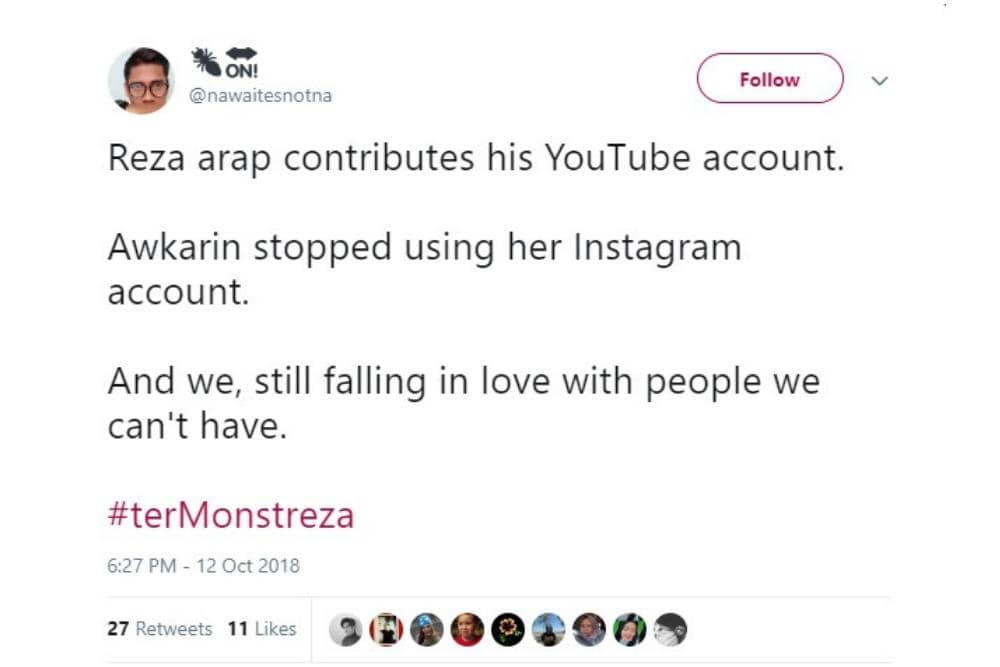
Task: Open the 6:27 PM - 12 Oct 2018 timestamp
Action: click(203, 566)
